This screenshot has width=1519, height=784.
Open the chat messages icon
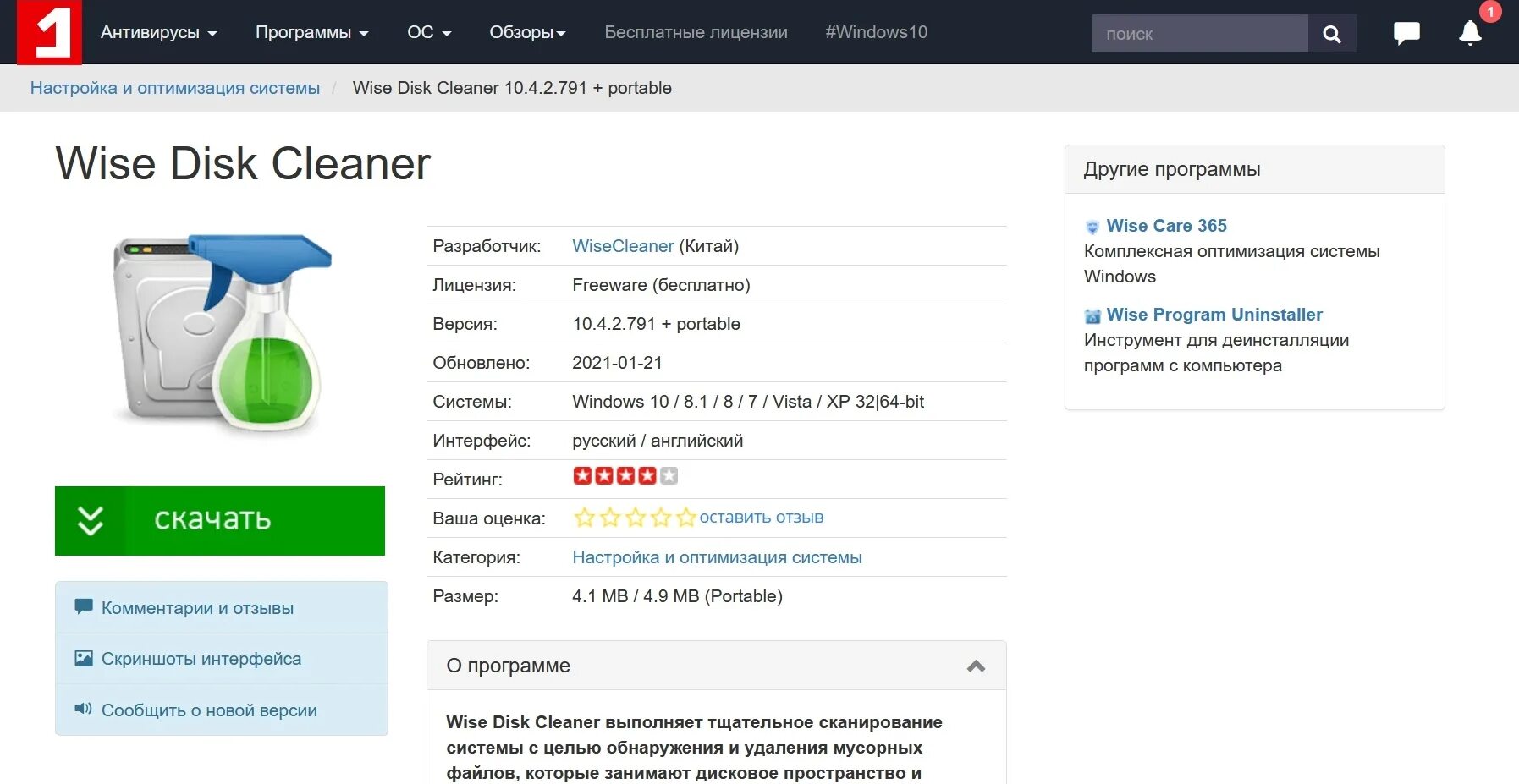point(1406,33)
